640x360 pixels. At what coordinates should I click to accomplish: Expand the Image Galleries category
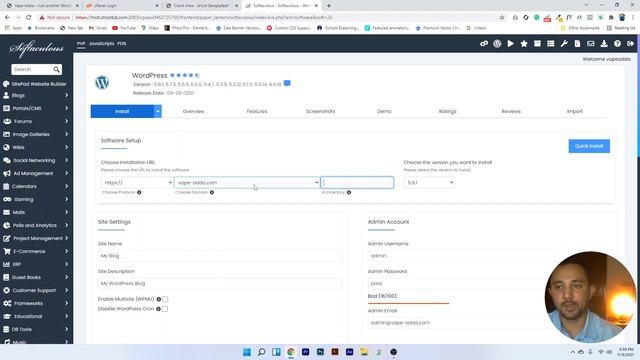(36, 134)
